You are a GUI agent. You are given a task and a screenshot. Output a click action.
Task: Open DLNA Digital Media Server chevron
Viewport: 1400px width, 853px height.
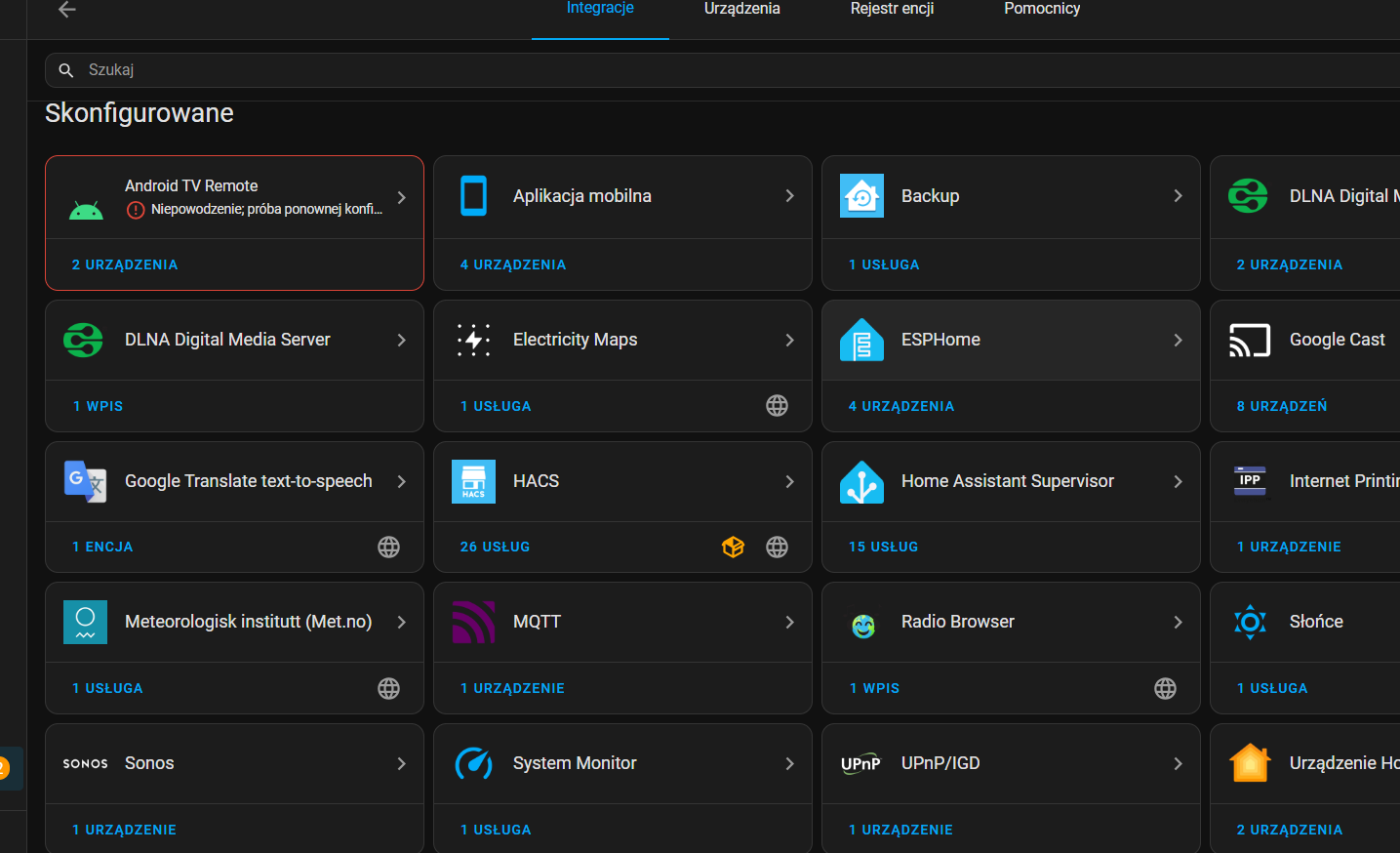pos(401,340)
